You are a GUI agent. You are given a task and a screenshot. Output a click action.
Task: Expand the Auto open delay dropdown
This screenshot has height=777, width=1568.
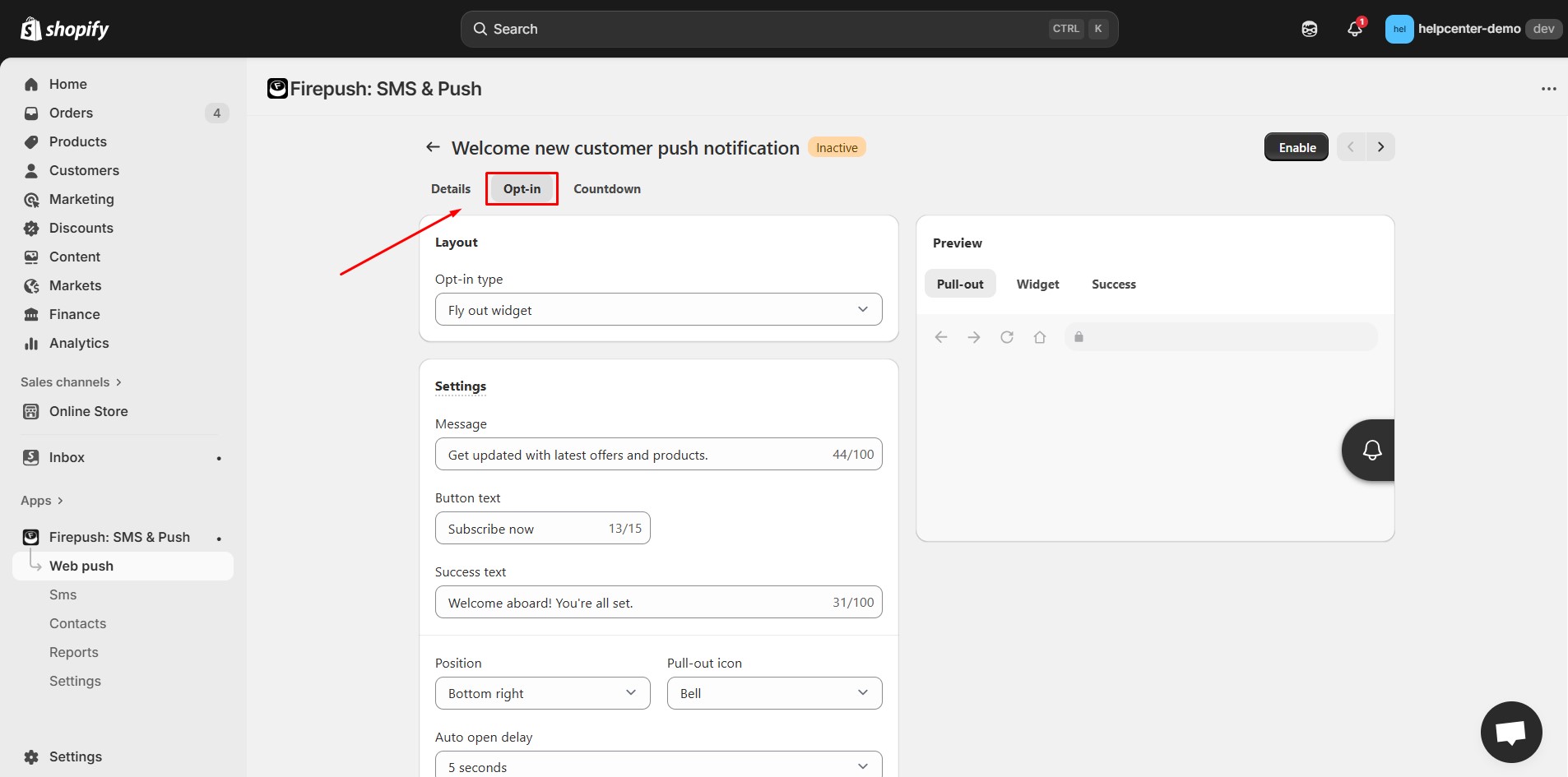(x=658, y=766)
